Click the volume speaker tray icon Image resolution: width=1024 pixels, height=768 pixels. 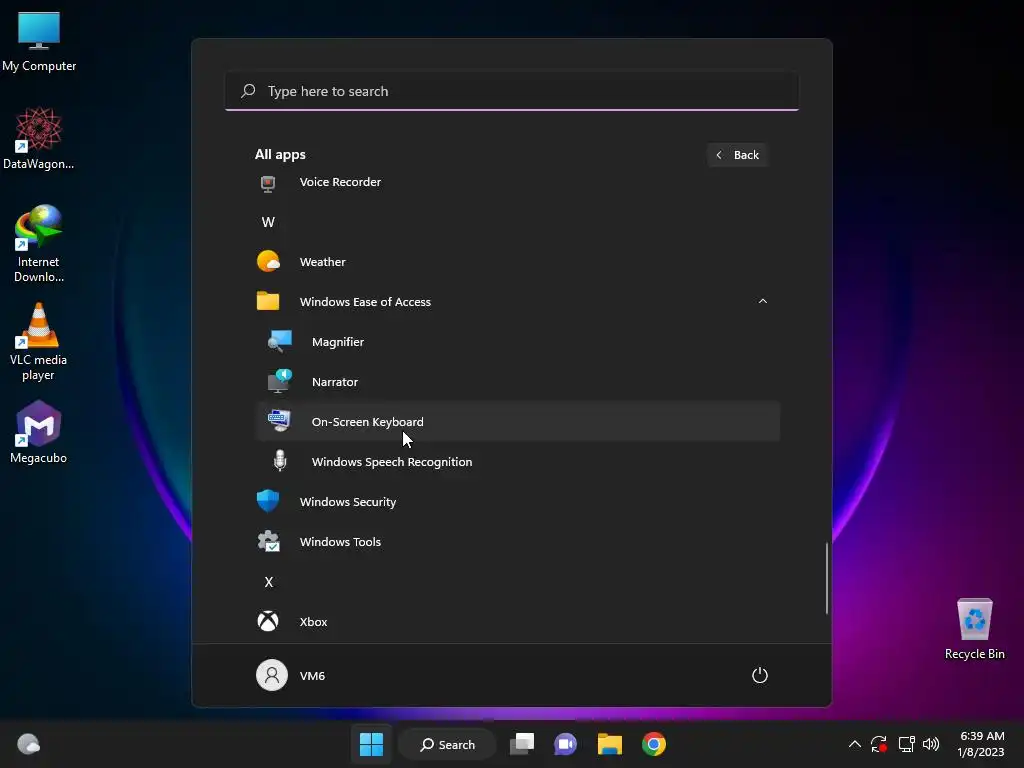(931, 744)
